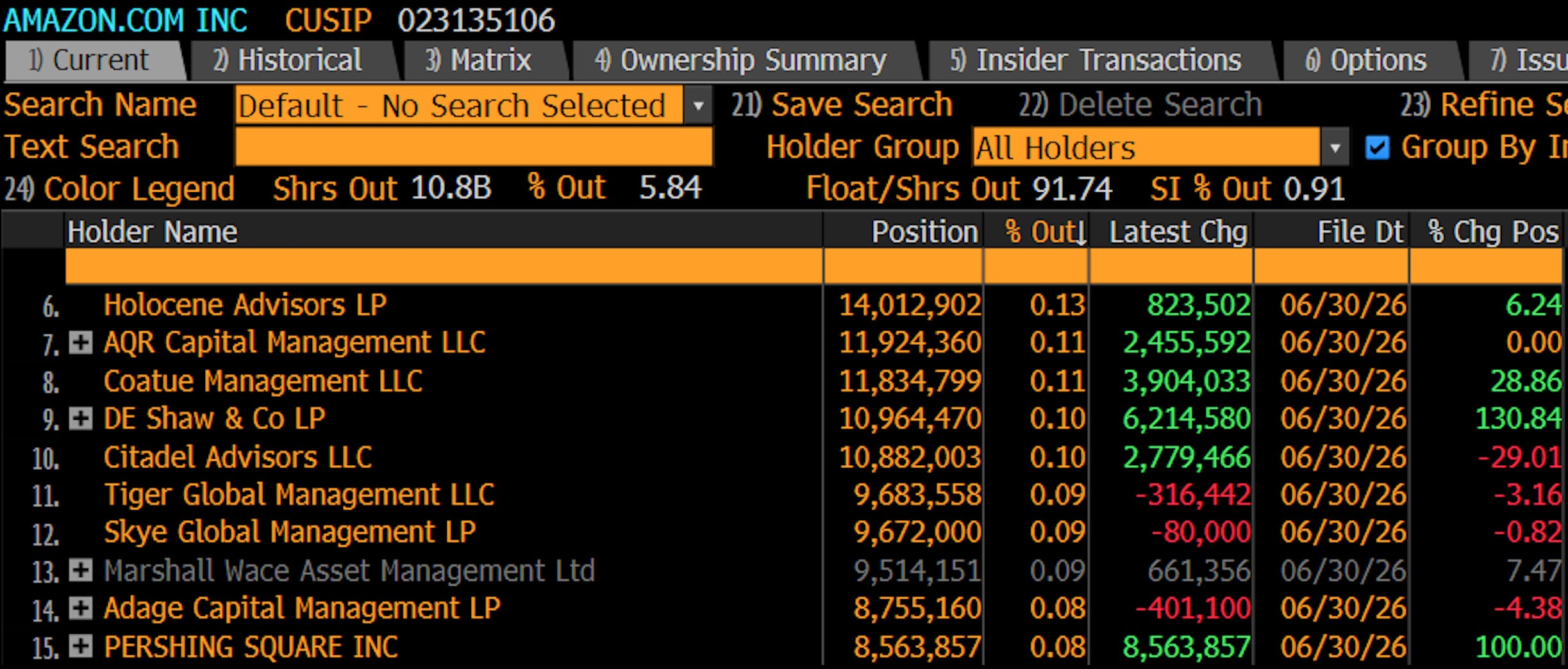Click SI % Out value 0.91

click(x=1314, y=188)
